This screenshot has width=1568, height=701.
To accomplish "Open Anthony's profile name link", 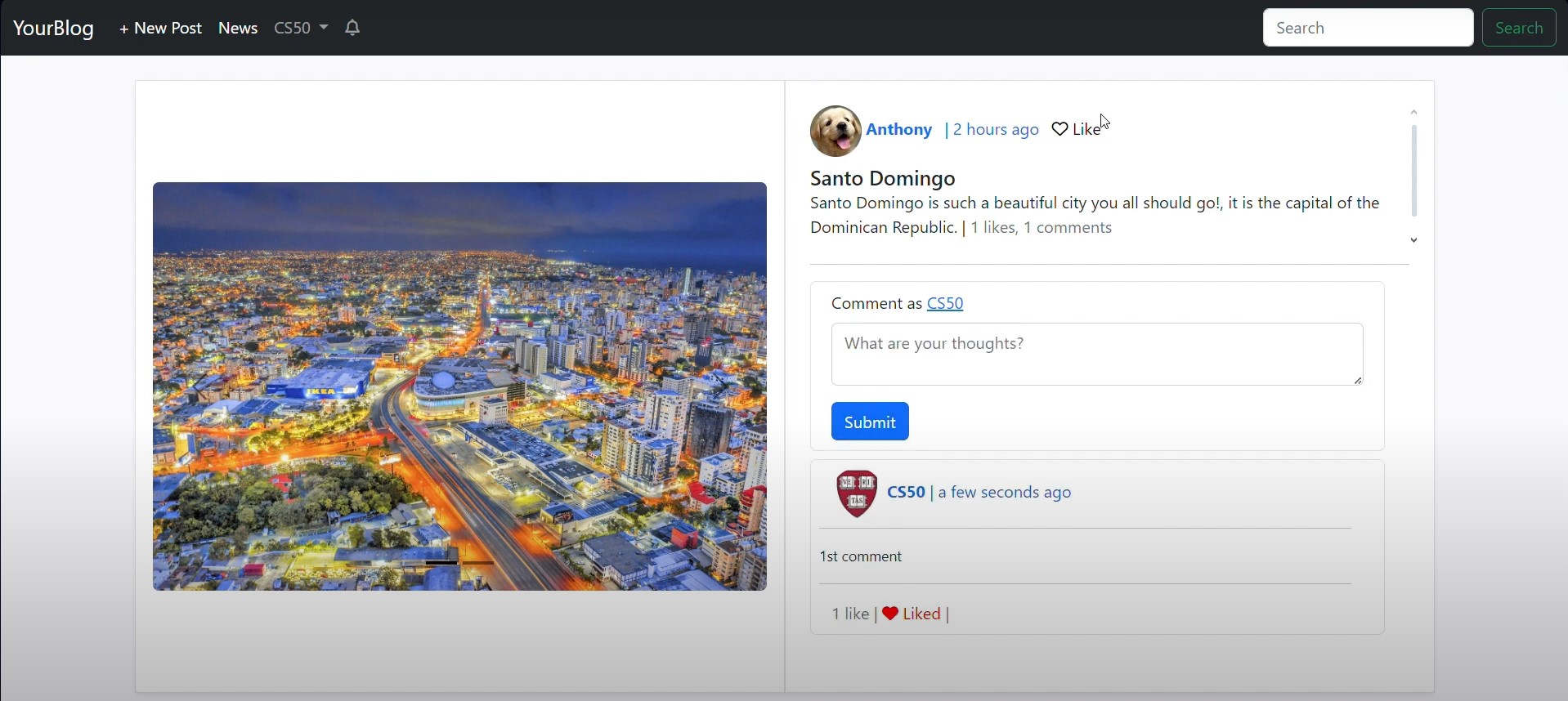I will [x=898, y=130].
